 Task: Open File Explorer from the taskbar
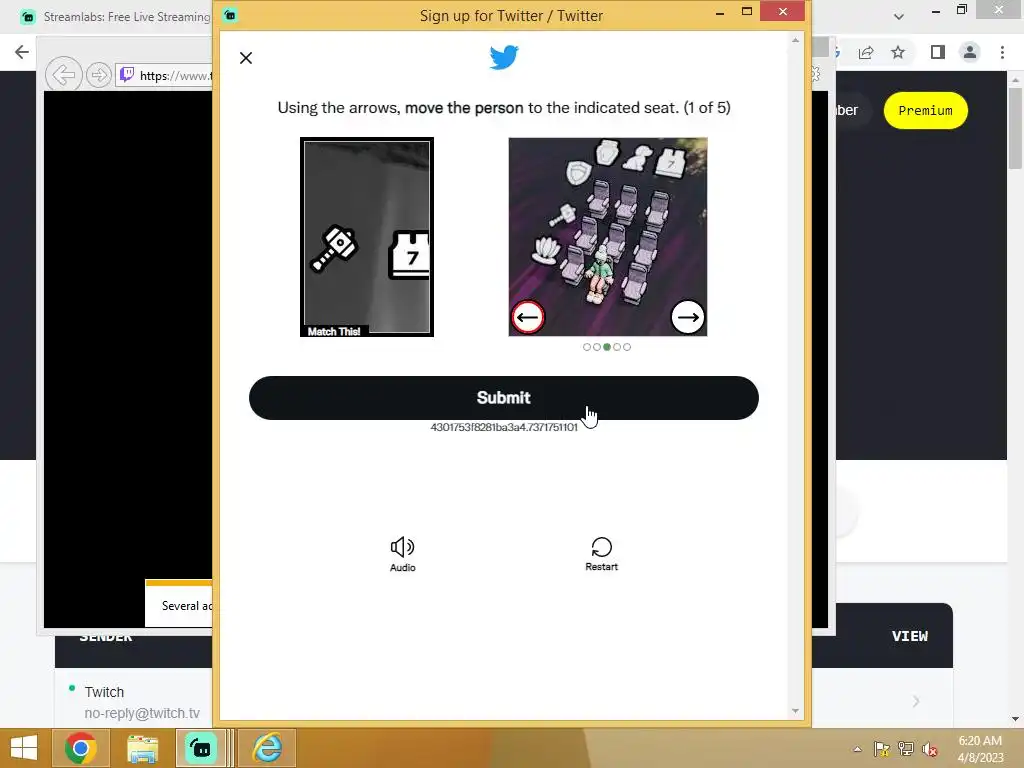point(142,748)
